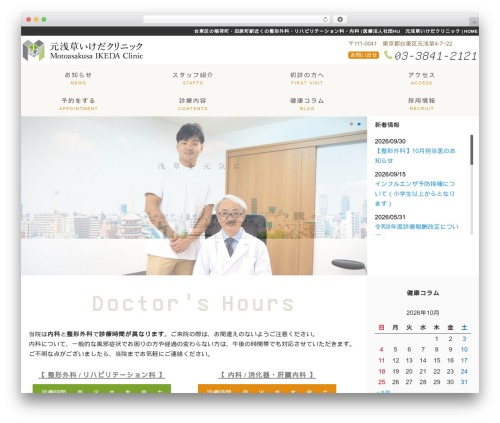Viewport: 500px width, 423px height.
Task: Click the phone number 03-3841-2121
Action: [435, 56]
